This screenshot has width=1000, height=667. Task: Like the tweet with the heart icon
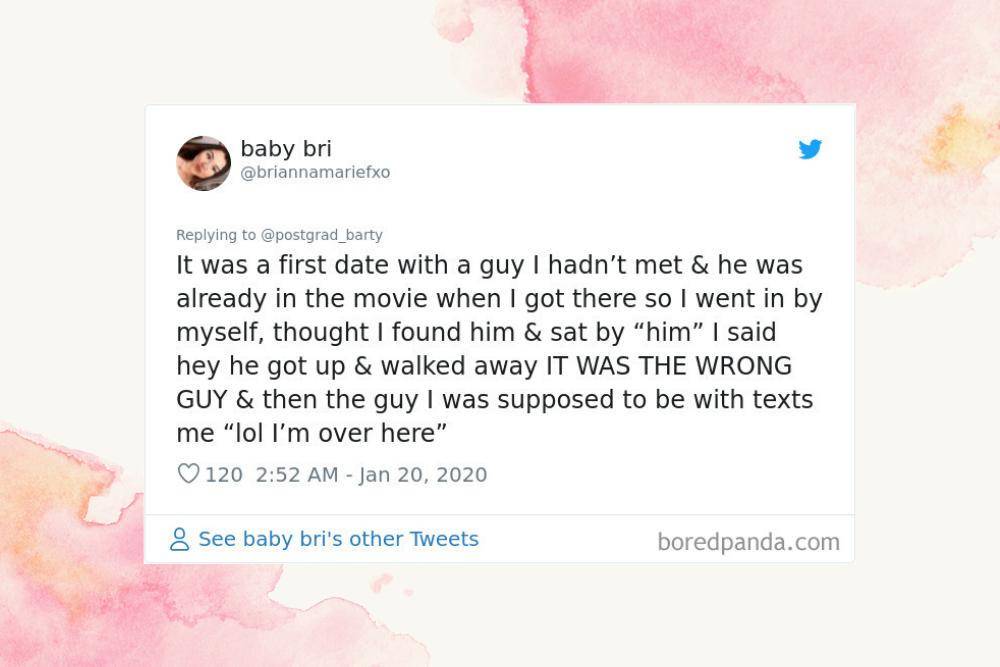pyautogui.click(x=188, y=473)
